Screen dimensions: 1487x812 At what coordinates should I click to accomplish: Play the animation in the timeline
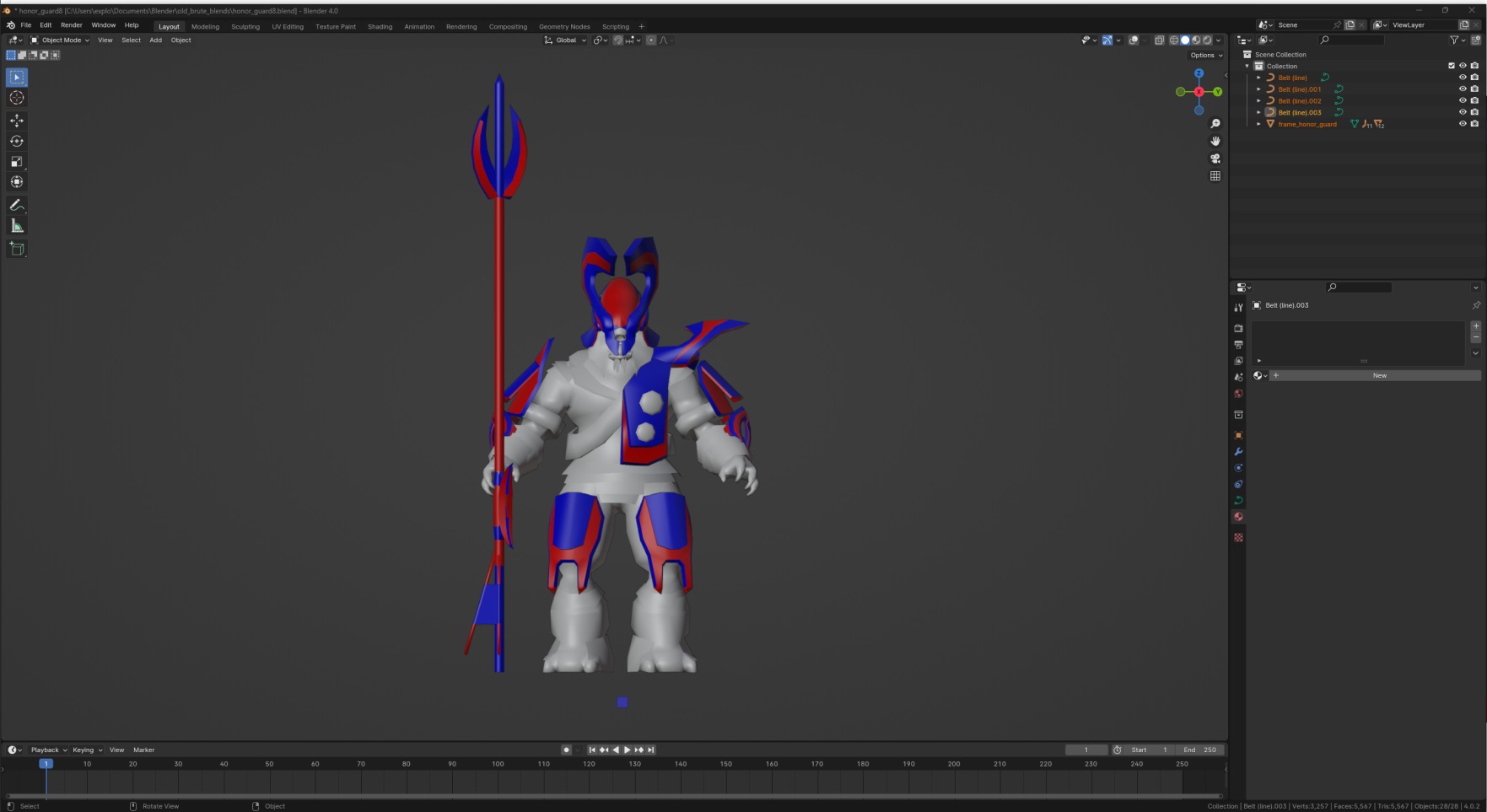[x=627, y=750]
